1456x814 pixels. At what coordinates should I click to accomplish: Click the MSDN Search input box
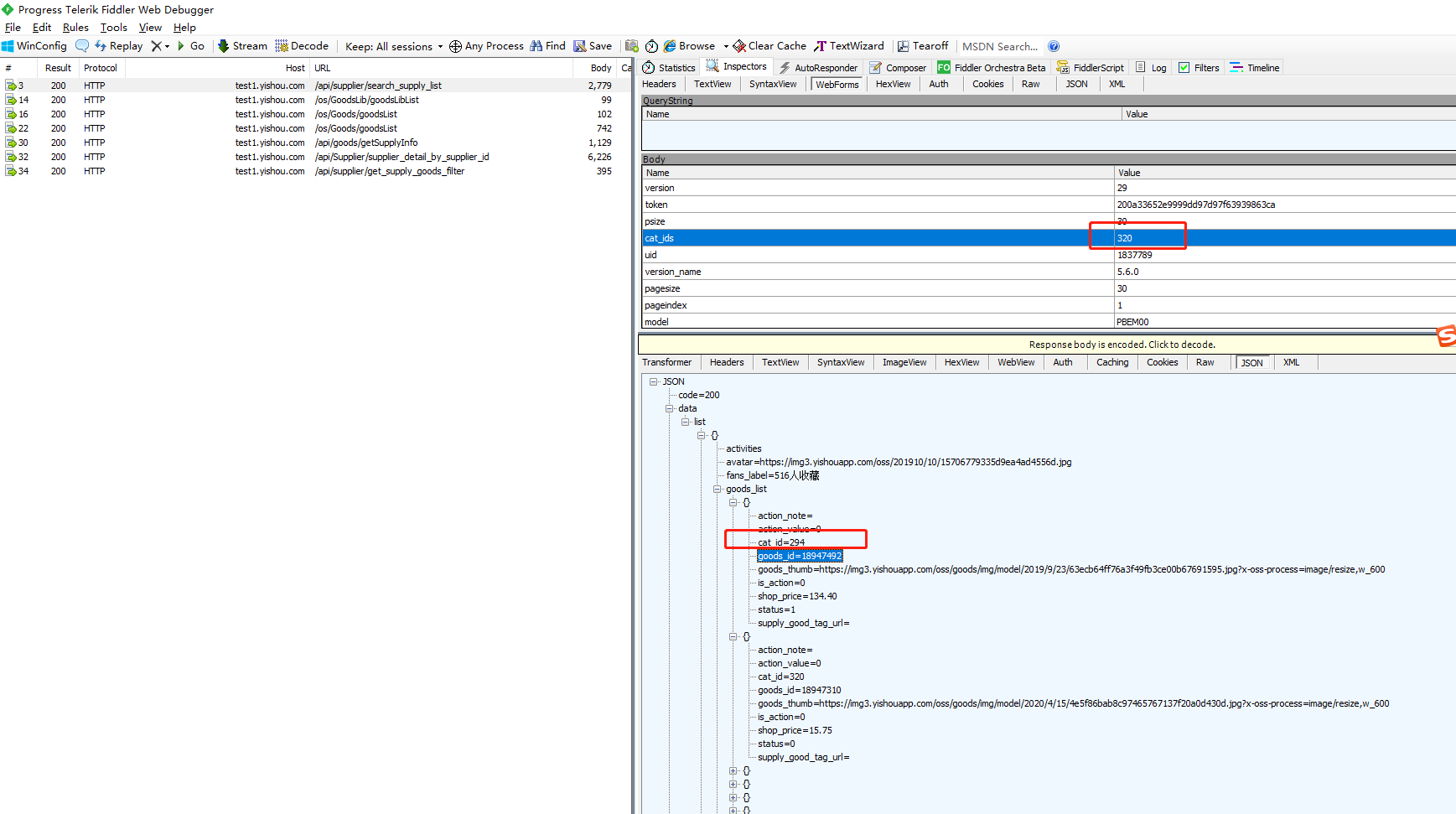[x=1000, y=46]
